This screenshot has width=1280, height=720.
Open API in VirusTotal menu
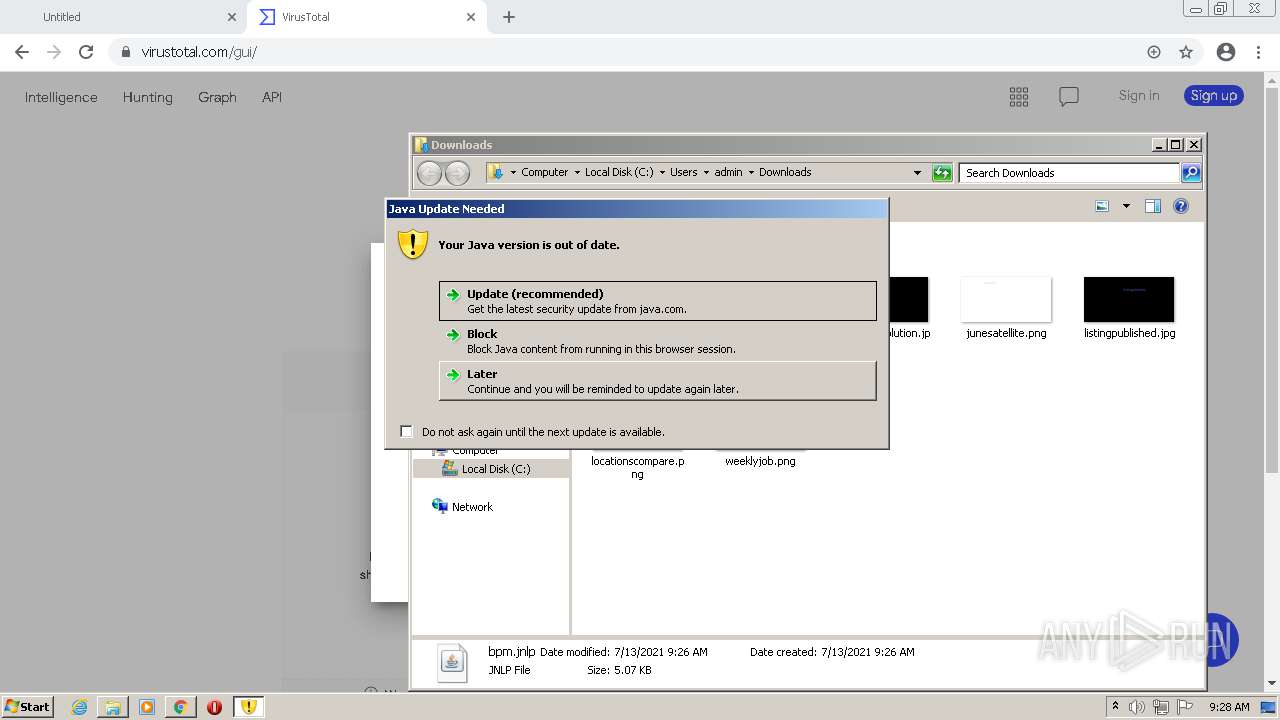pyautogui.click(x=272, y=97)
